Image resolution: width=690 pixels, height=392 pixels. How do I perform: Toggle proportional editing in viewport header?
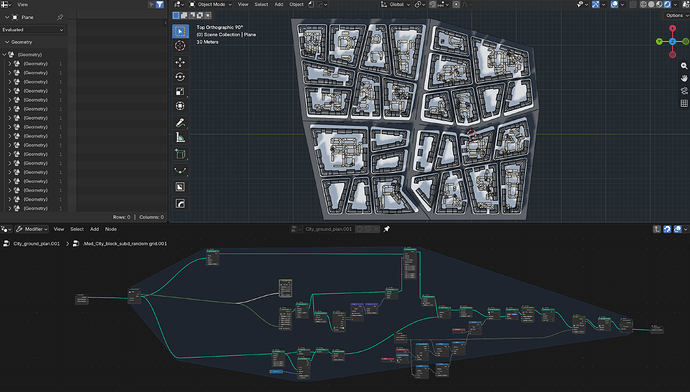pos(456,4)
